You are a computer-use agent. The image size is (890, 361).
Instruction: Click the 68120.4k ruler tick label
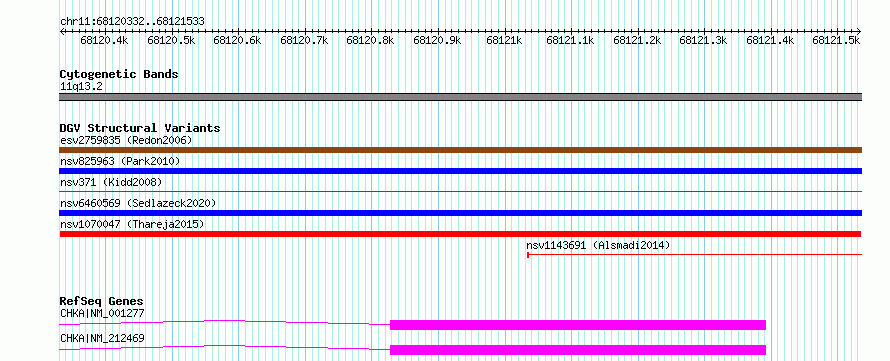click(104, 40)
